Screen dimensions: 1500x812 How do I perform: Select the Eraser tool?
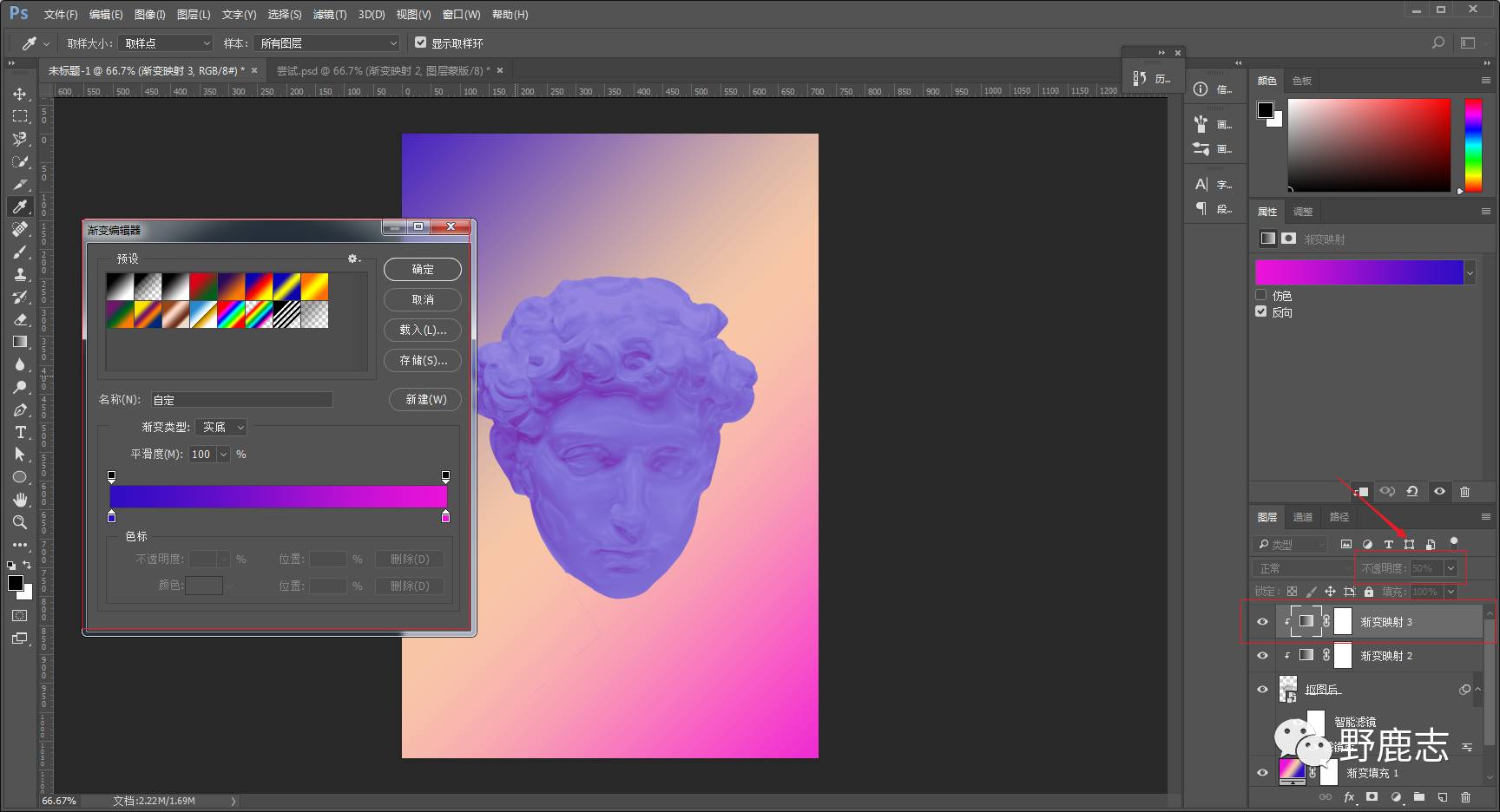20,319
